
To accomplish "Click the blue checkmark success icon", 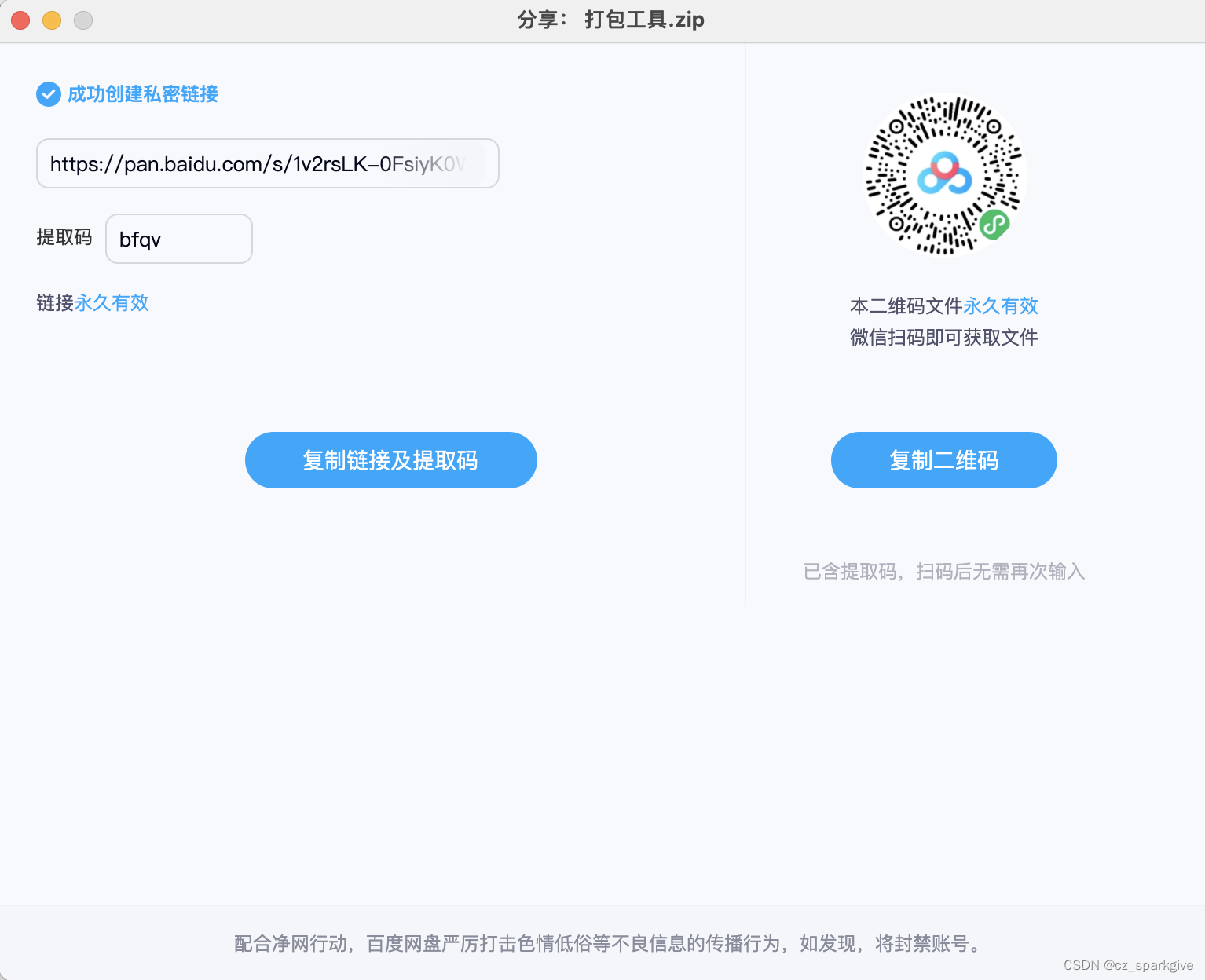I will (x=49, y=94).
